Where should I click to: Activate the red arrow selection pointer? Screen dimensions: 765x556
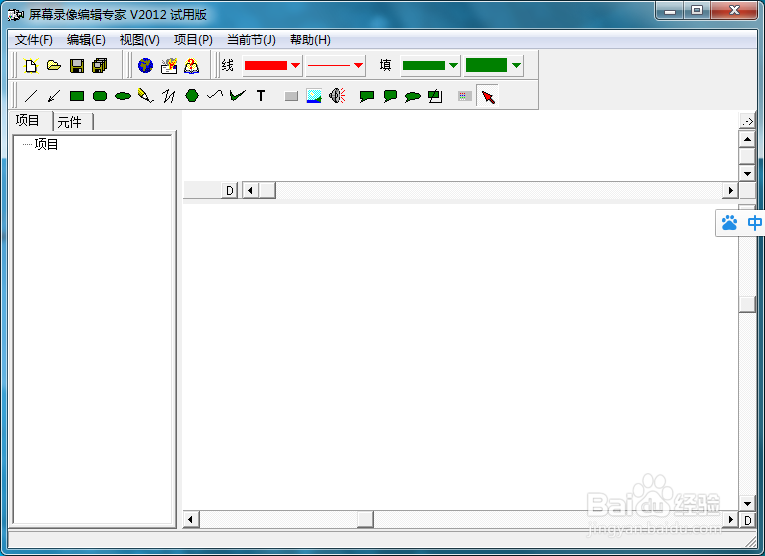(x=487, y=96)
